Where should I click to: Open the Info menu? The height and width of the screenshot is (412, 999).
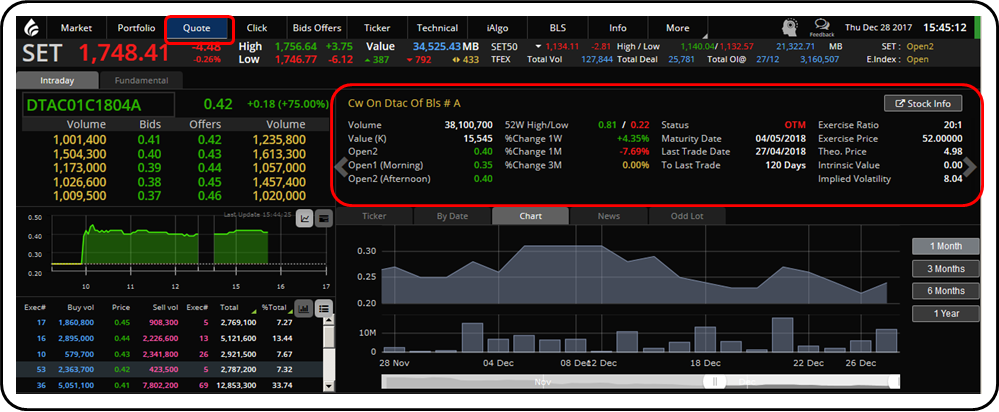[x=617, y=28]
